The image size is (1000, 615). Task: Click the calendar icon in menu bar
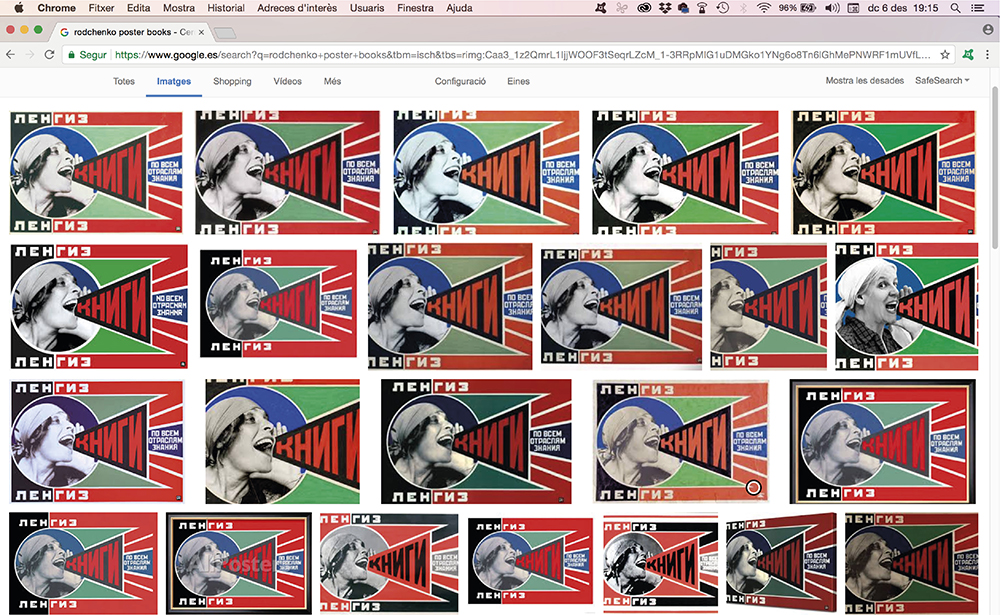coord(853,8)
